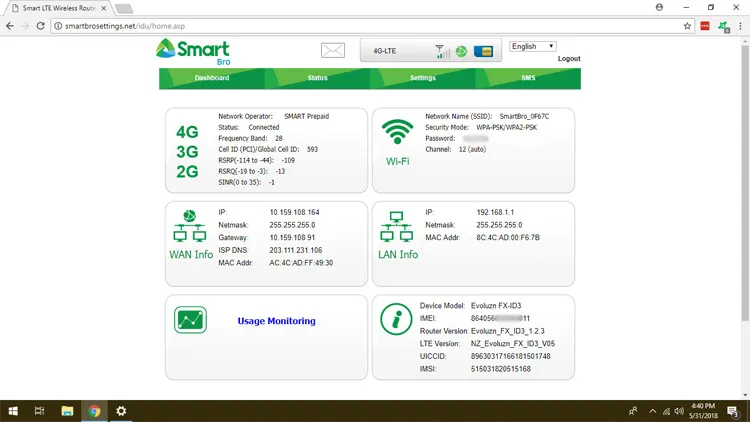
Task: Bookmark this page with star icon
Action: [687, 26]
